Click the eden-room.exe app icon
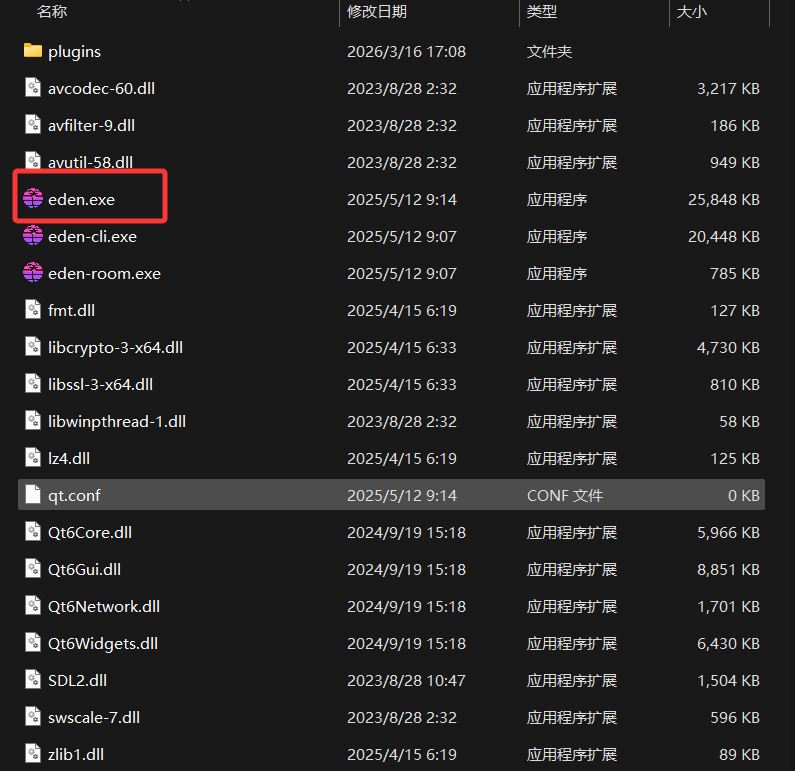Viewport: 795px width, 771px height. (x=33, y=273)
